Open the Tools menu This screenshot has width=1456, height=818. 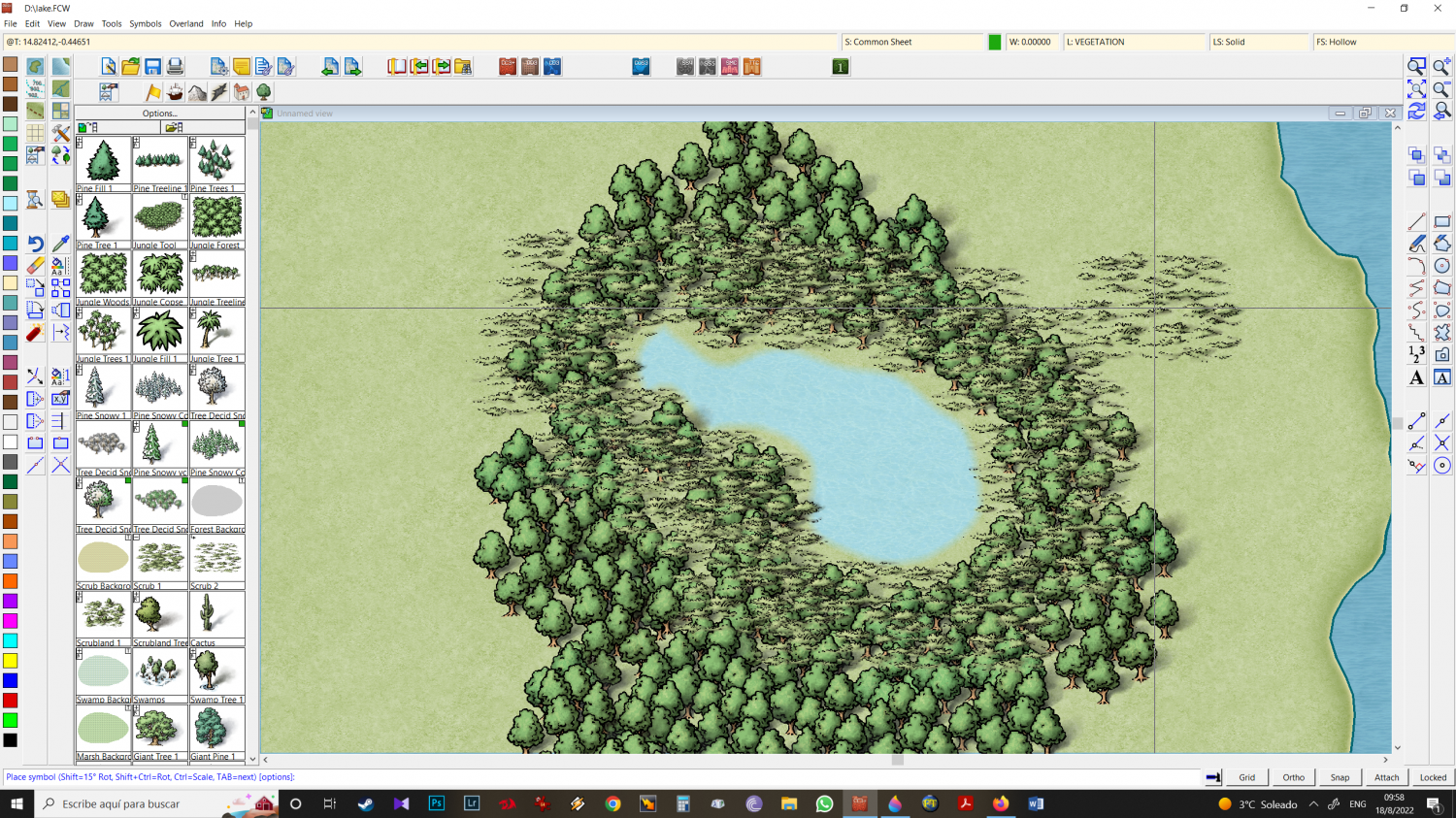click(112, 23)
